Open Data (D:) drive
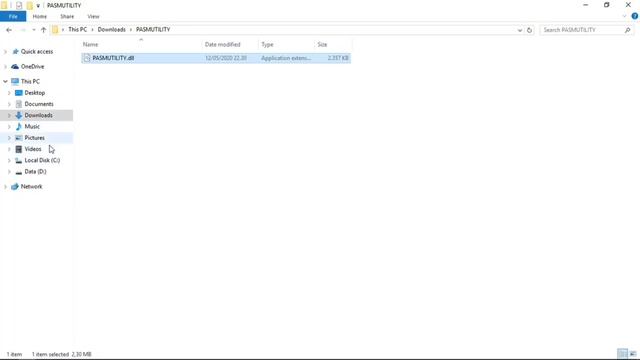Image resolution: width=640 pixels, height=360 pixels. coord(35,171)
